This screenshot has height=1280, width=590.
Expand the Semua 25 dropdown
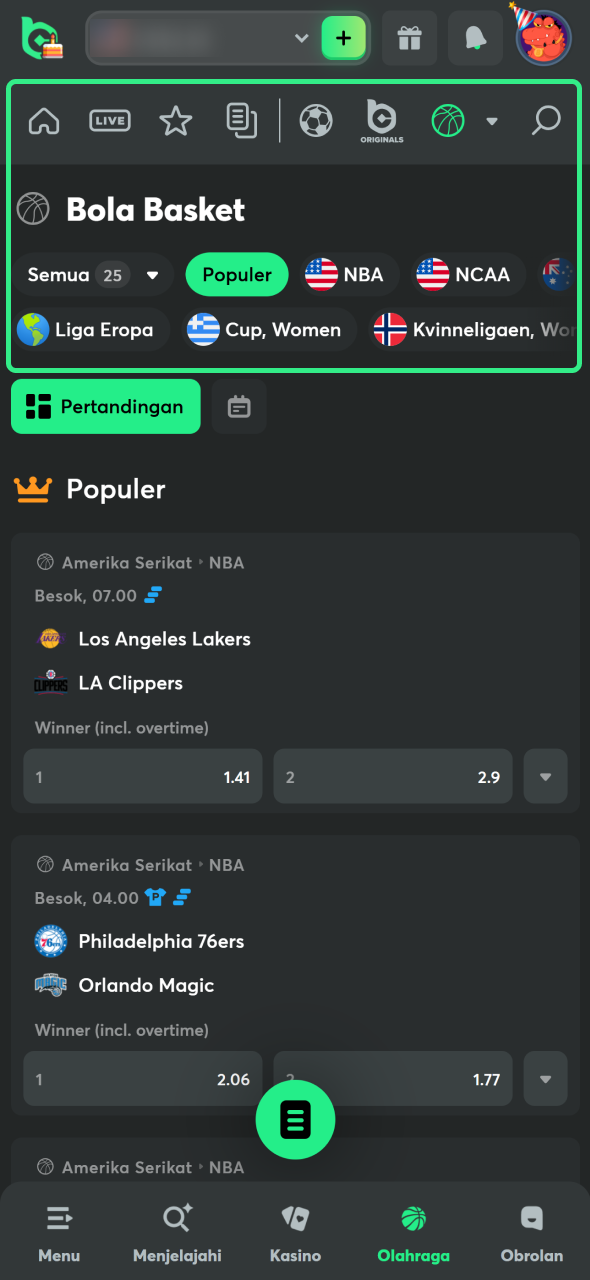click(94, 274)
